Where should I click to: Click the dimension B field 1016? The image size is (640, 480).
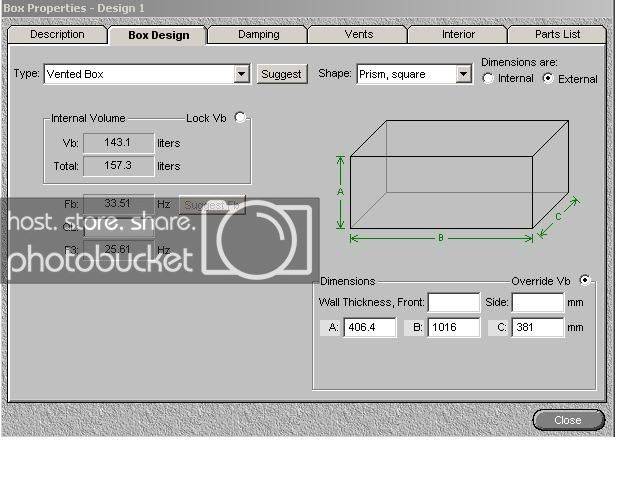coord(454,327)
